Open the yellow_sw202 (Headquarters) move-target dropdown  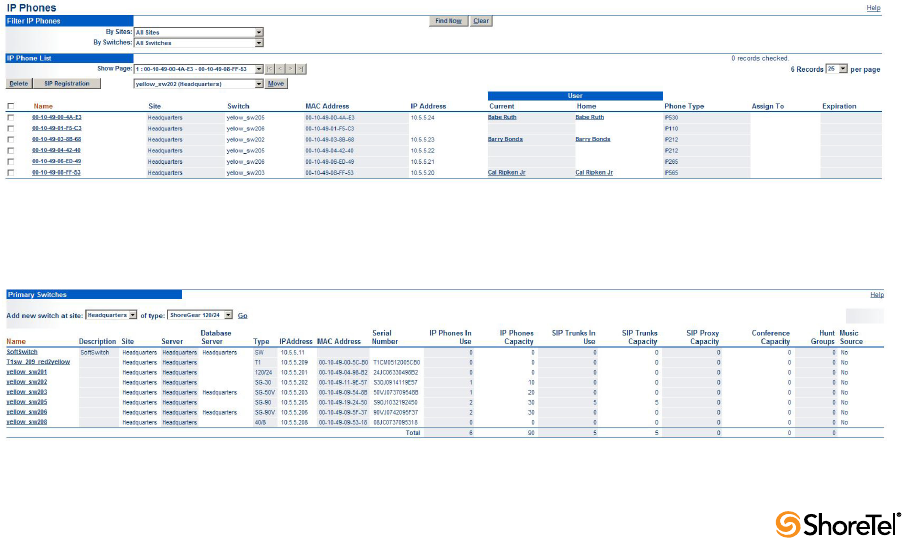[x=199, y=84]
